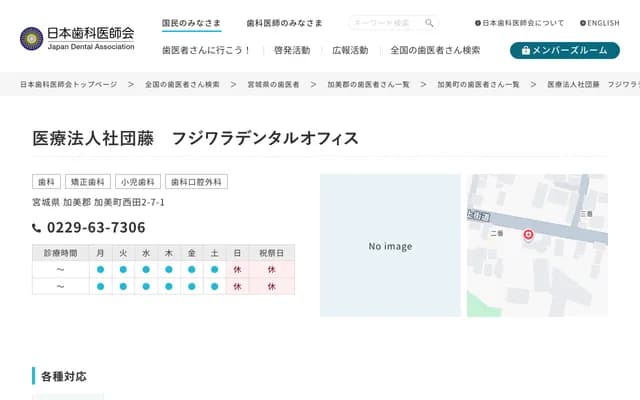Image resolution: width=640 pixels, height=400 pixels.
Task: Click the Monday availability dot in first row
Action: pos(100,270)
